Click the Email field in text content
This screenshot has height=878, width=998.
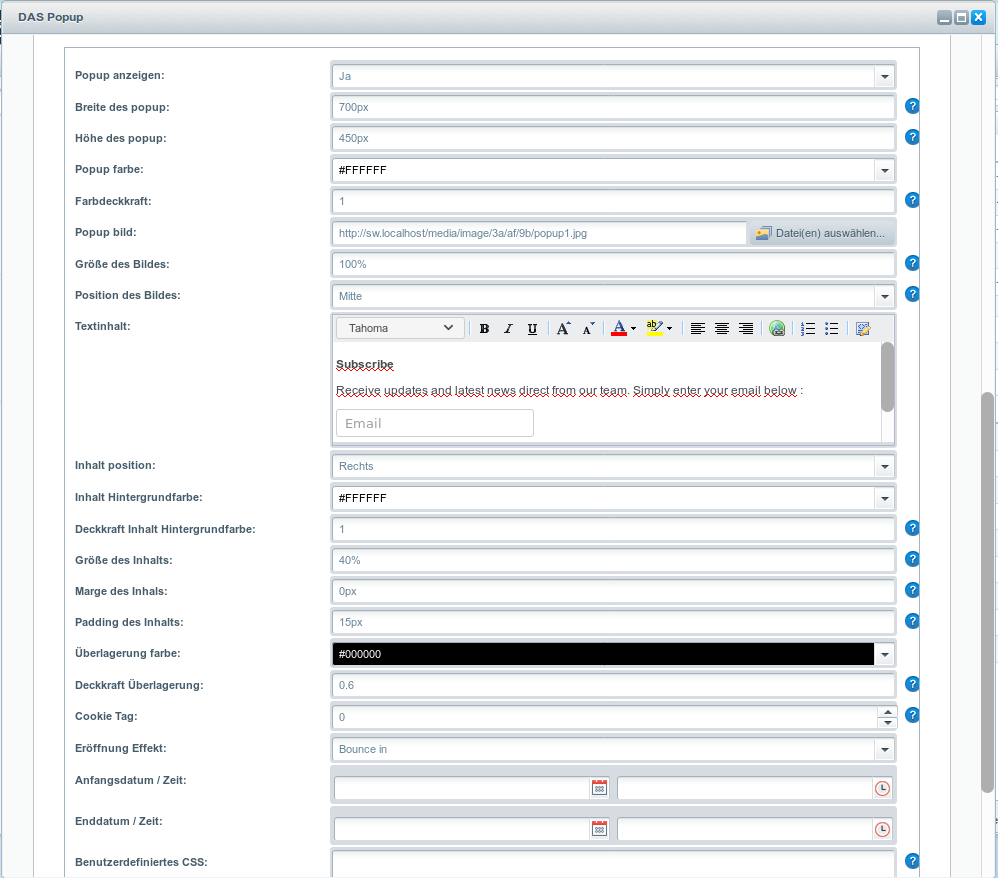pos(434,423)
